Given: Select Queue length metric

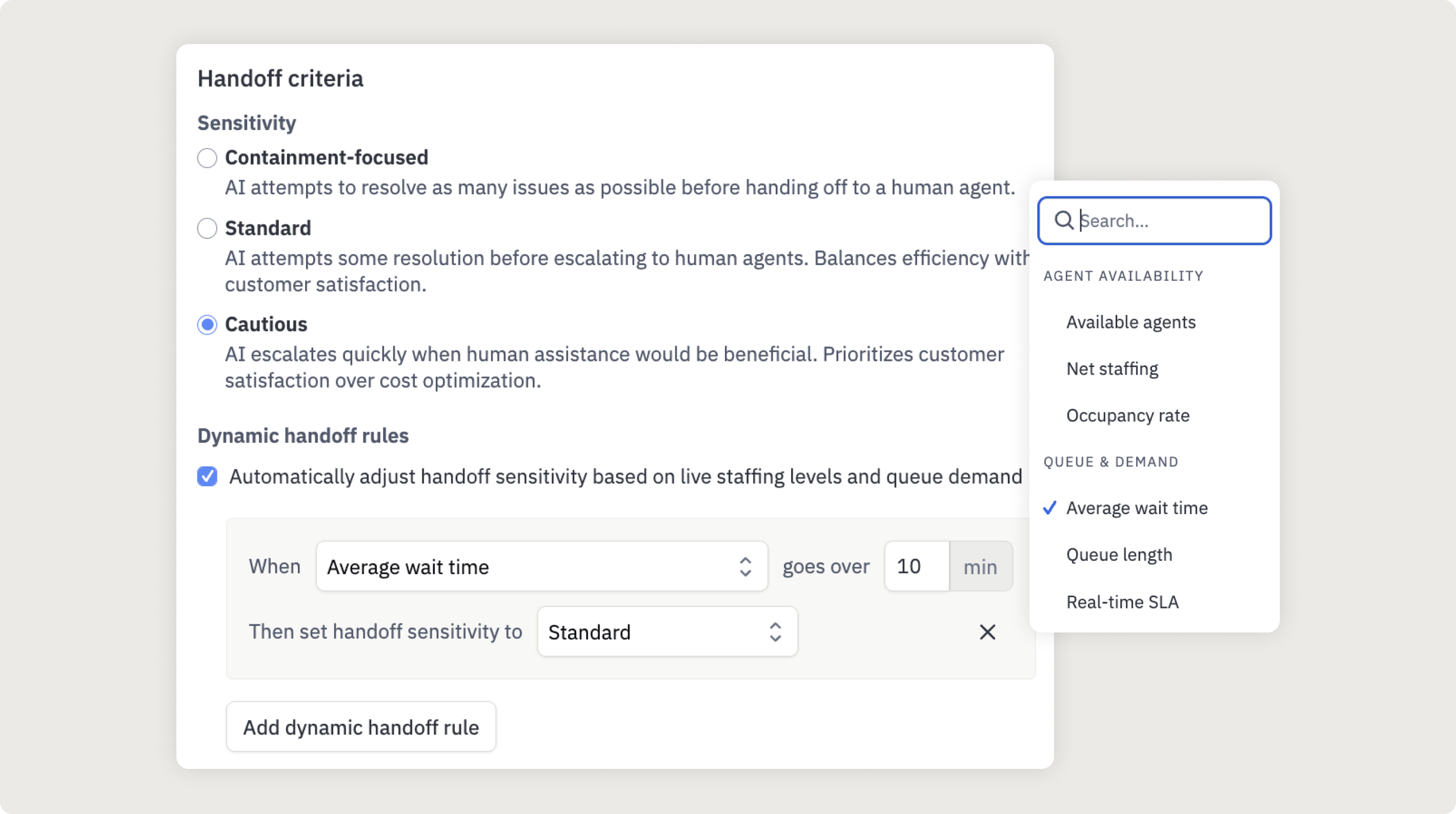Looking at the screenshot, I should [1119, 555].
